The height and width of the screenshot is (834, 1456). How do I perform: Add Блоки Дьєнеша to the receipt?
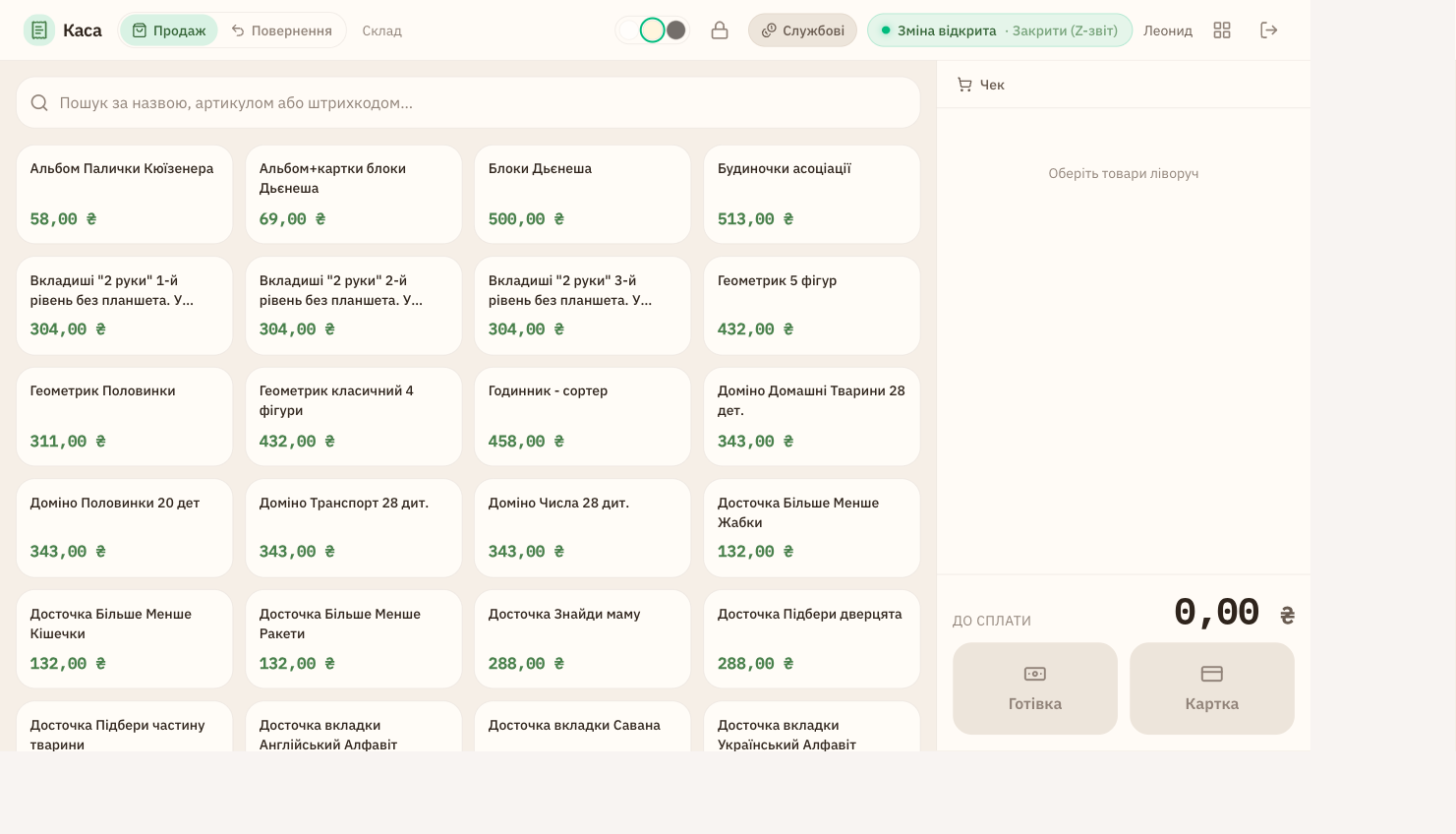(x=583, y=195)
